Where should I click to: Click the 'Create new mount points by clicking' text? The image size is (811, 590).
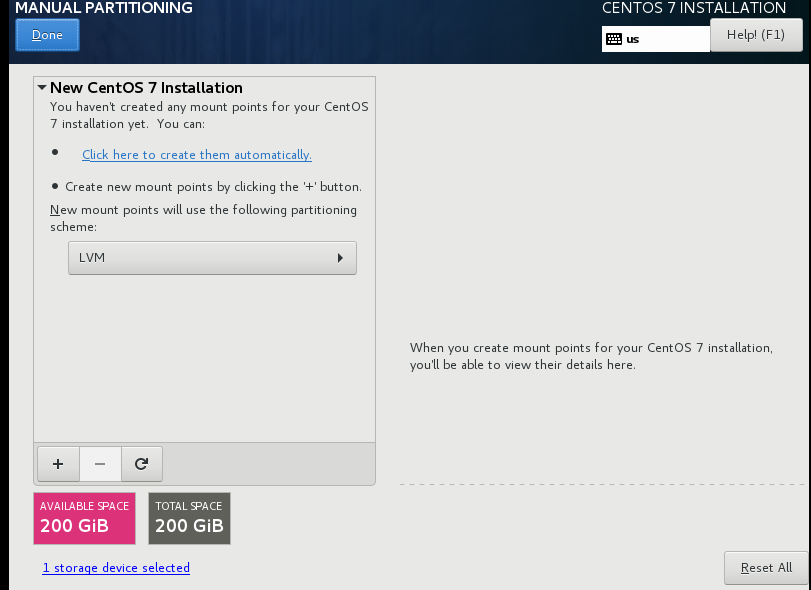click(214, 187)
